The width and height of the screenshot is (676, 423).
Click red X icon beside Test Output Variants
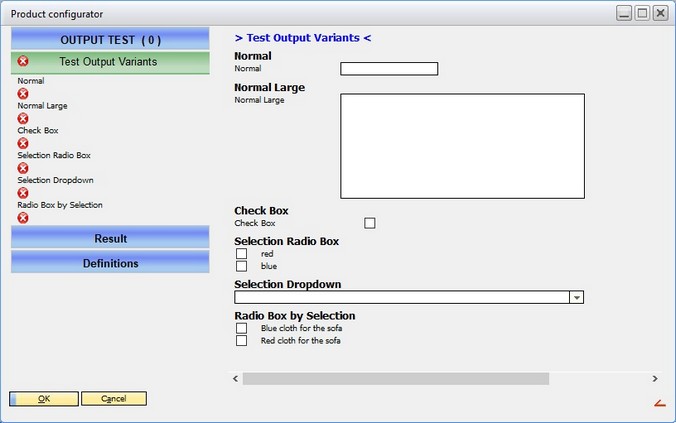(24, 62)
